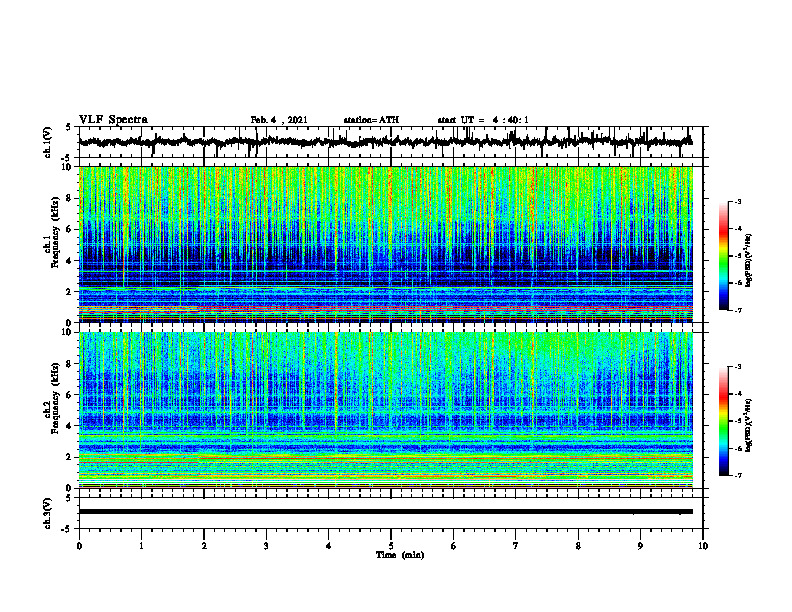
Task: Click the "station=ATH" header text
Action: point(371,120)
